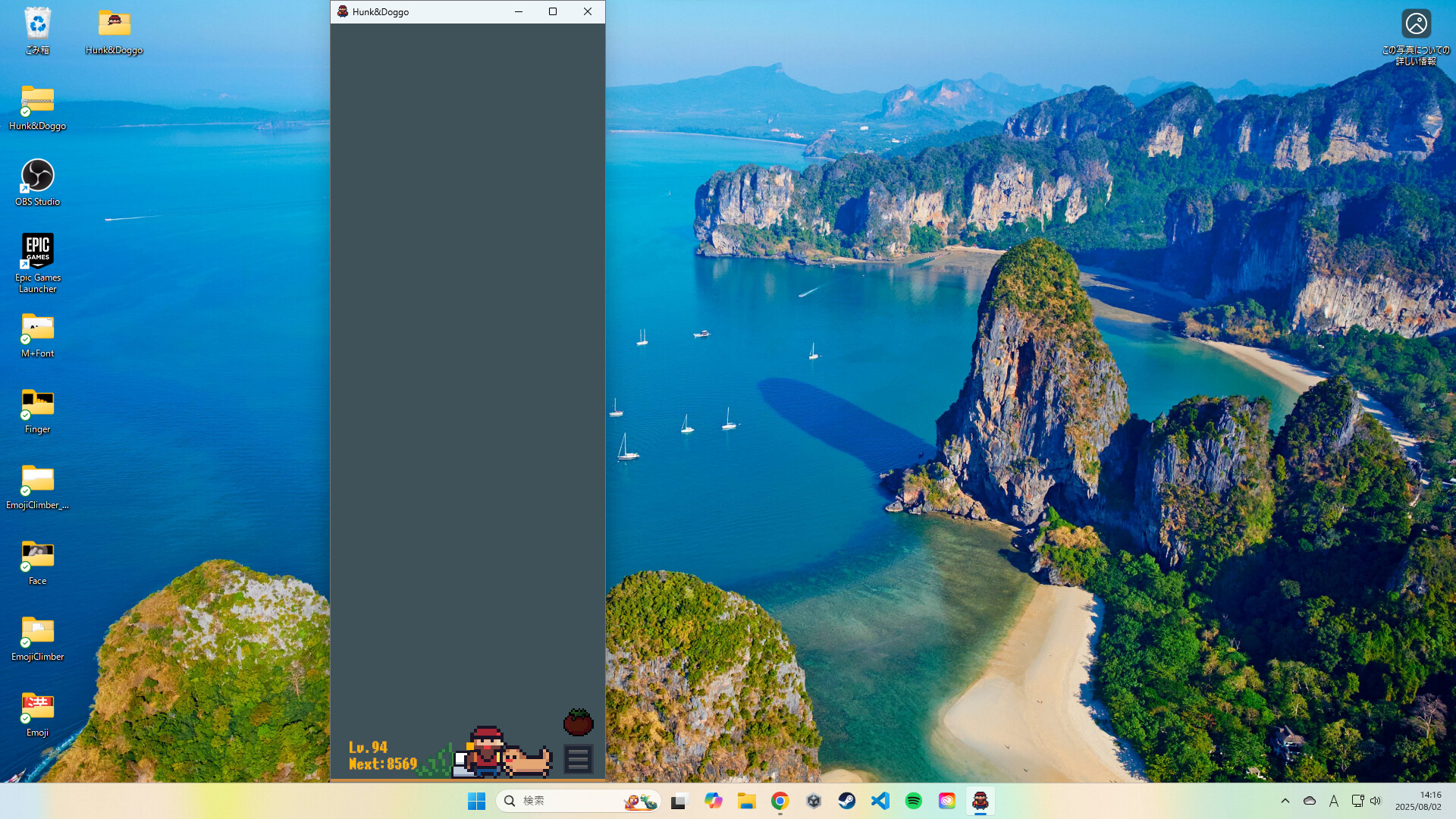
Task: Select the Hunk&Doggo taskbar icon
Action: 981,801
